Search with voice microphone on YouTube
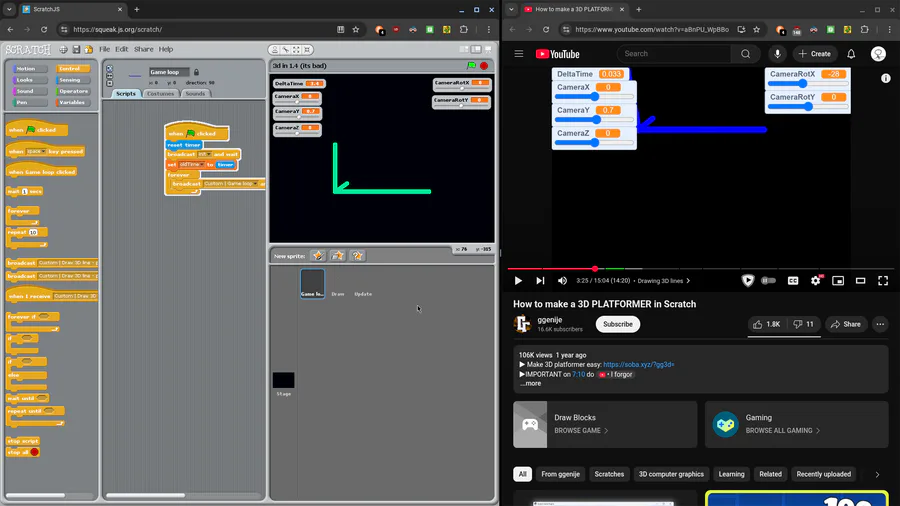The height and width of the screenshot is (506, 900). [x=777, y=54]
